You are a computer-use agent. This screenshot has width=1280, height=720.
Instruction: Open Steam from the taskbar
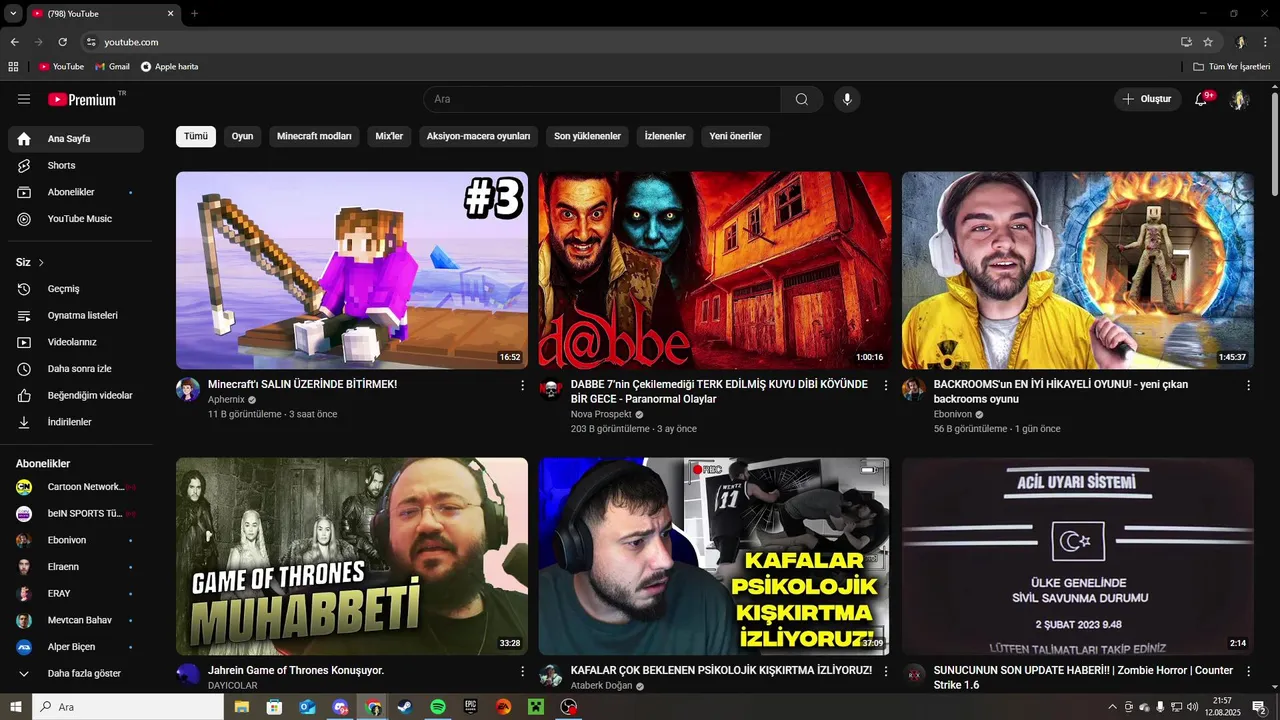(x=405, y=707)
